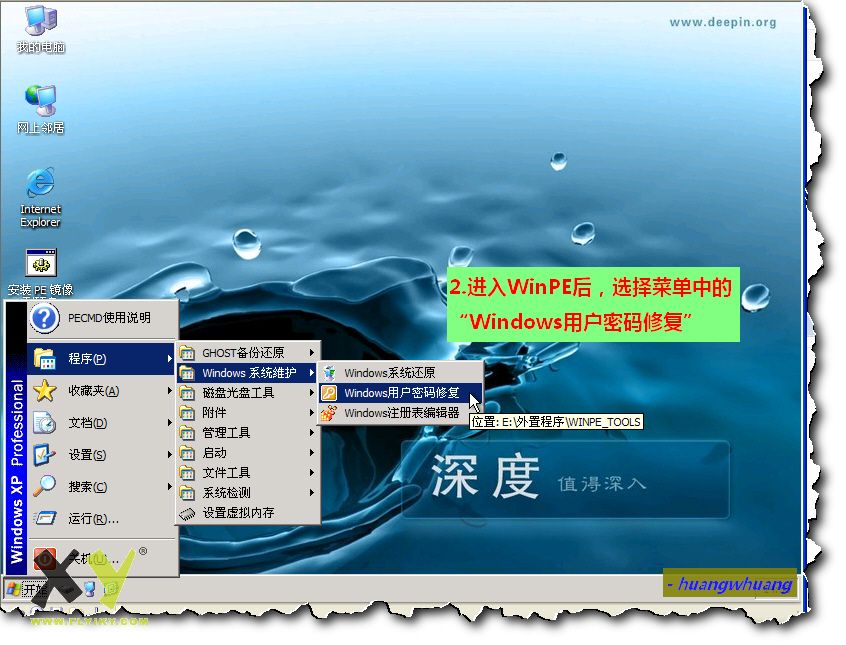The image size is (846, 645).
Task: Expand the Windows 系统维护 submenu
Action: coord(248,373)
